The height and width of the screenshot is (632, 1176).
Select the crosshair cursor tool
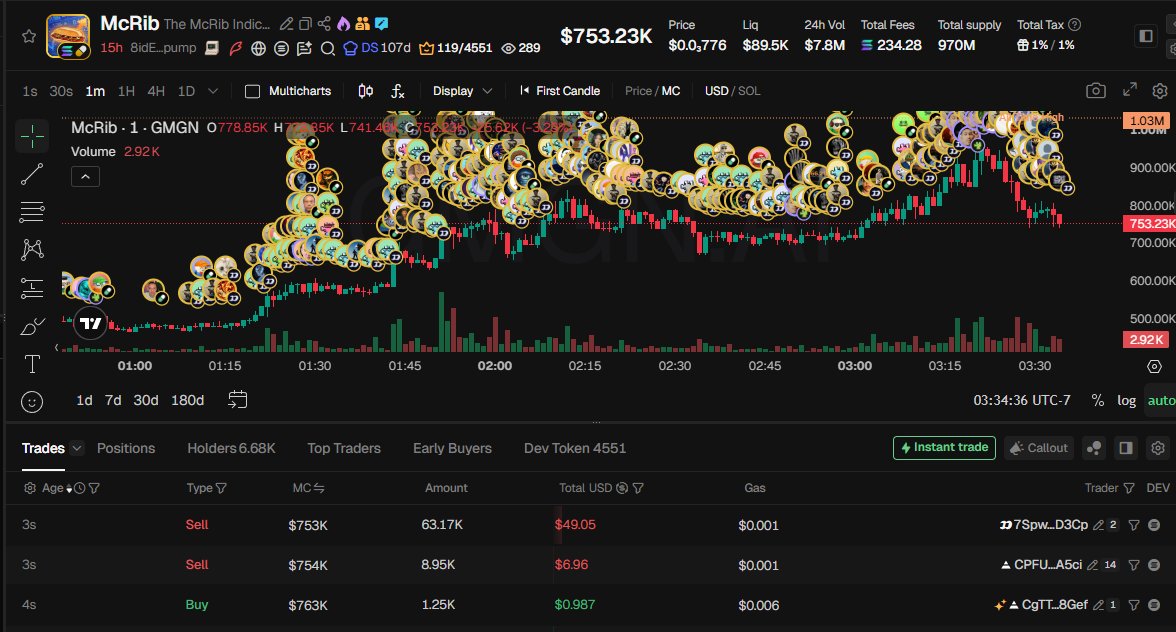[x=32, y=136]
